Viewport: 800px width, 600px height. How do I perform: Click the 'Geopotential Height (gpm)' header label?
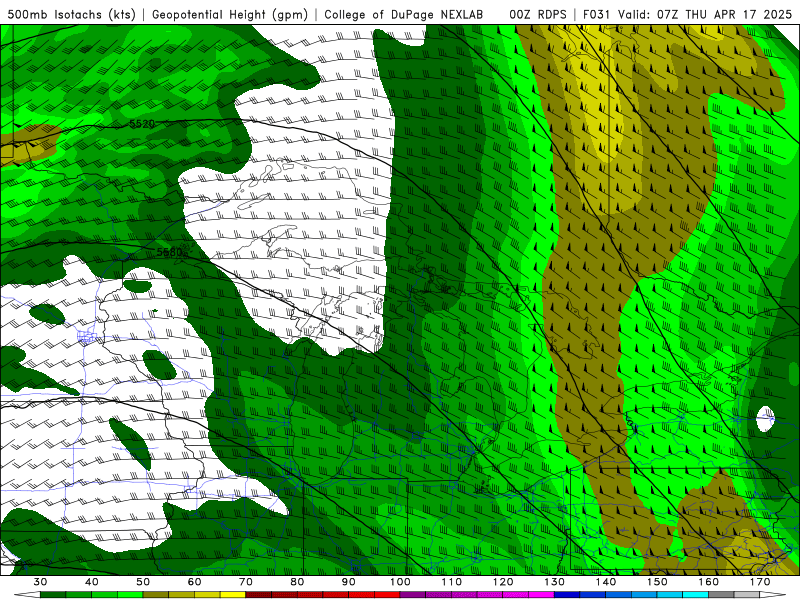[230, 14]
